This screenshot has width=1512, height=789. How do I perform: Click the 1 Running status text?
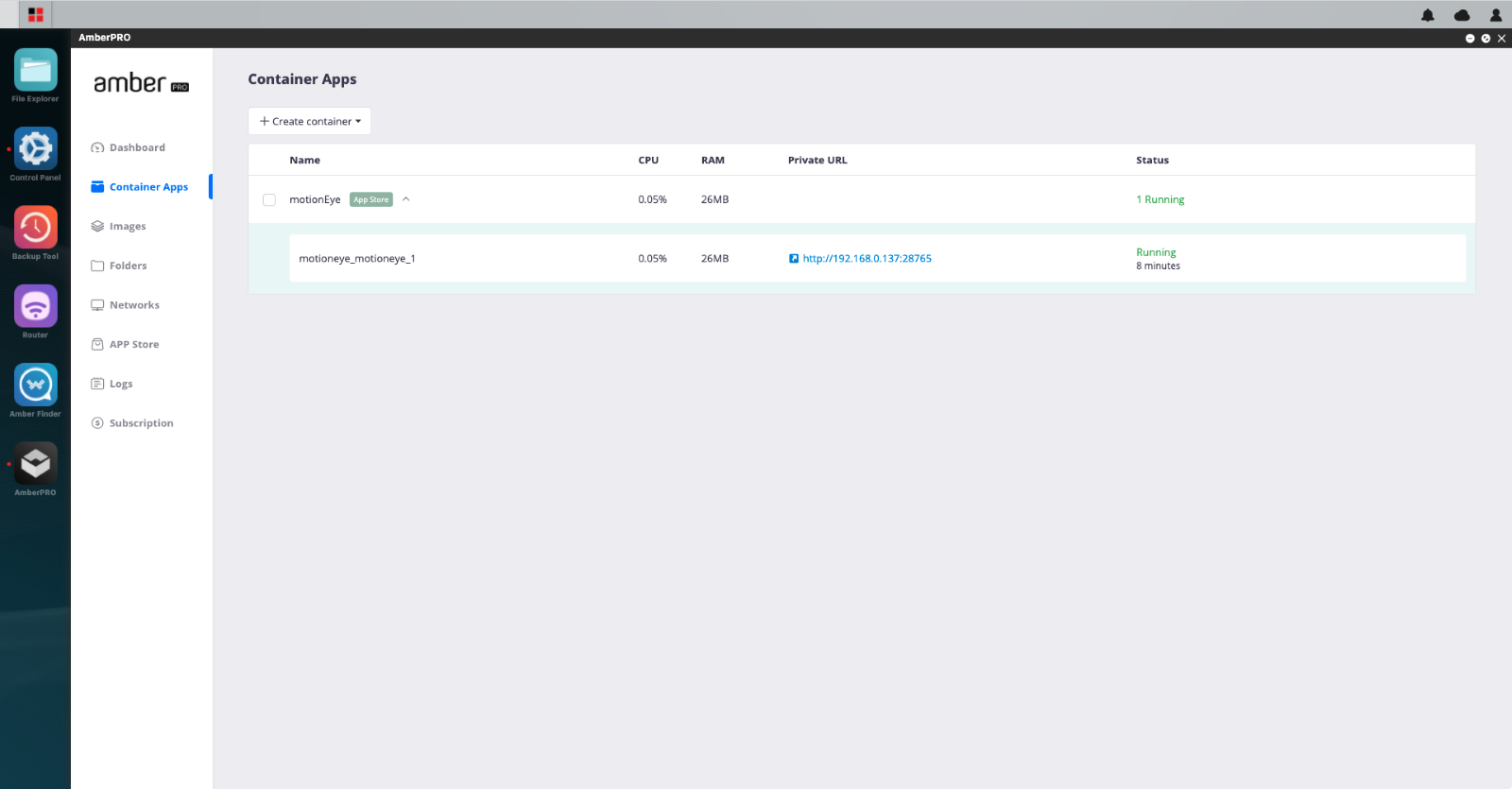point(1160,200)
